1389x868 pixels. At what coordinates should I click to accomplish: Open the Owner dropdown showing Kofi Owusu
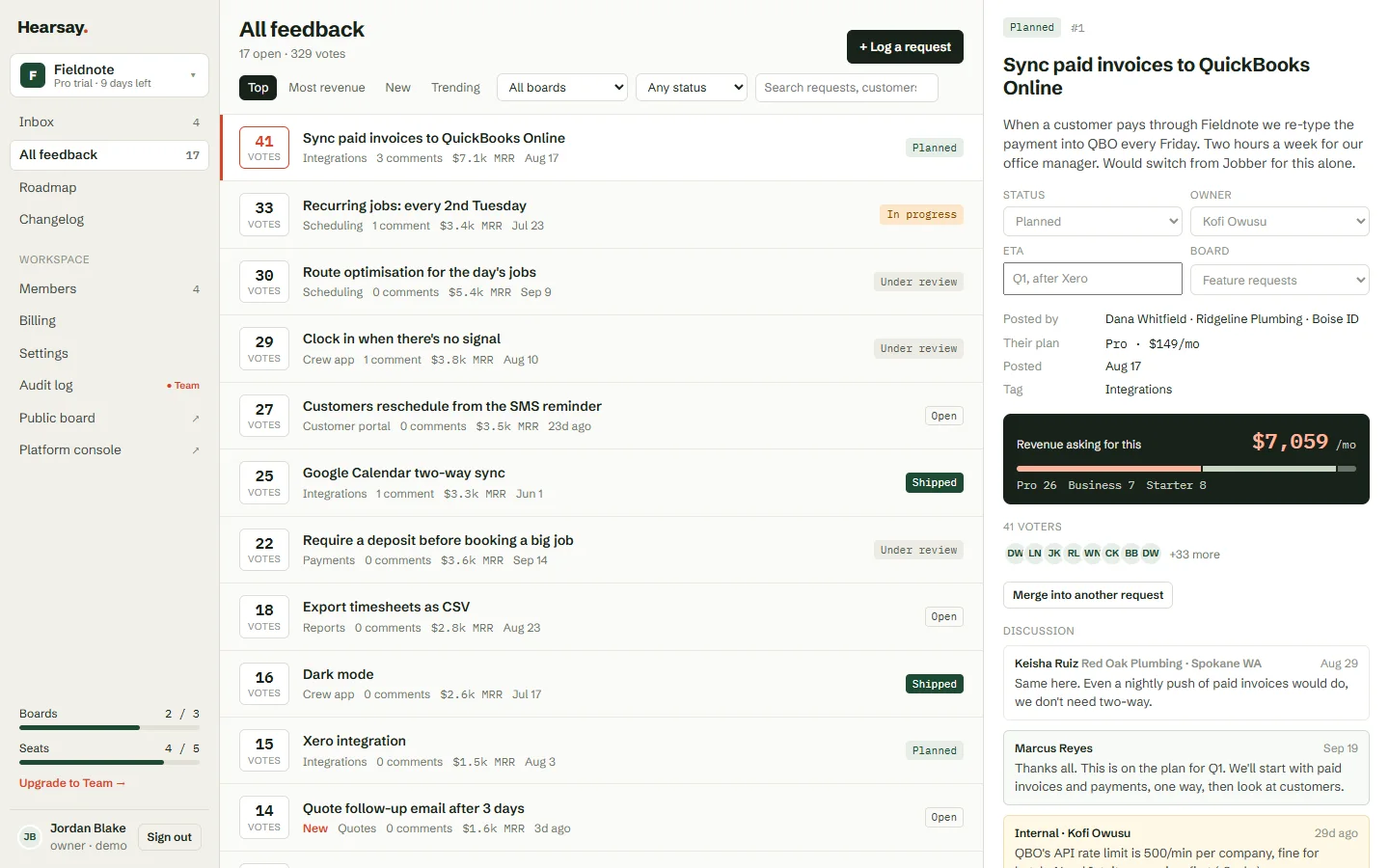(x=1280, y=222)
